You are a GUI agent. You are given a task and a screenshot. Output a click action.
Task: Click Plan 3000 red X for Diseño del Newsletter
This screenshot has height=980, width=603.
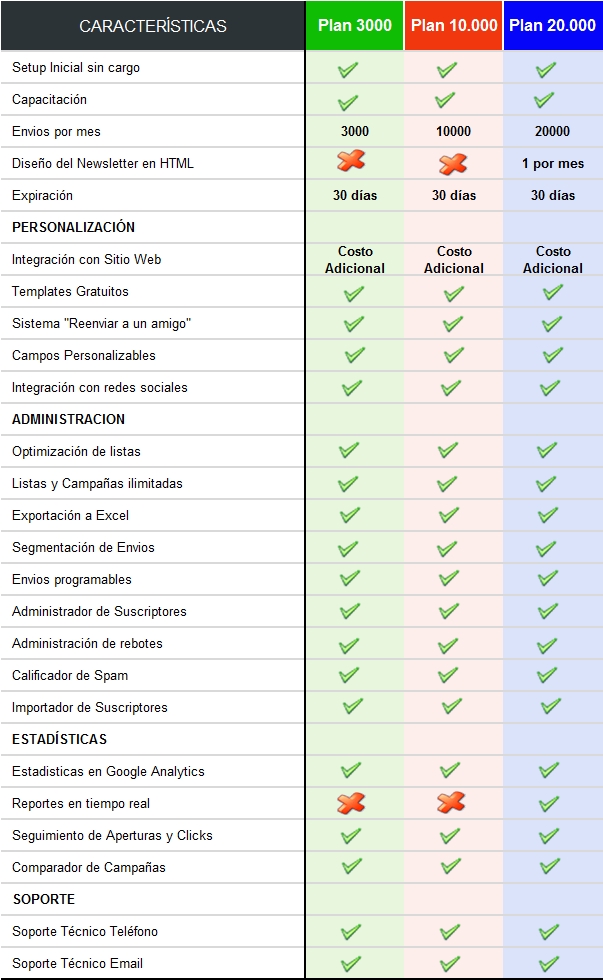[351, 161]
